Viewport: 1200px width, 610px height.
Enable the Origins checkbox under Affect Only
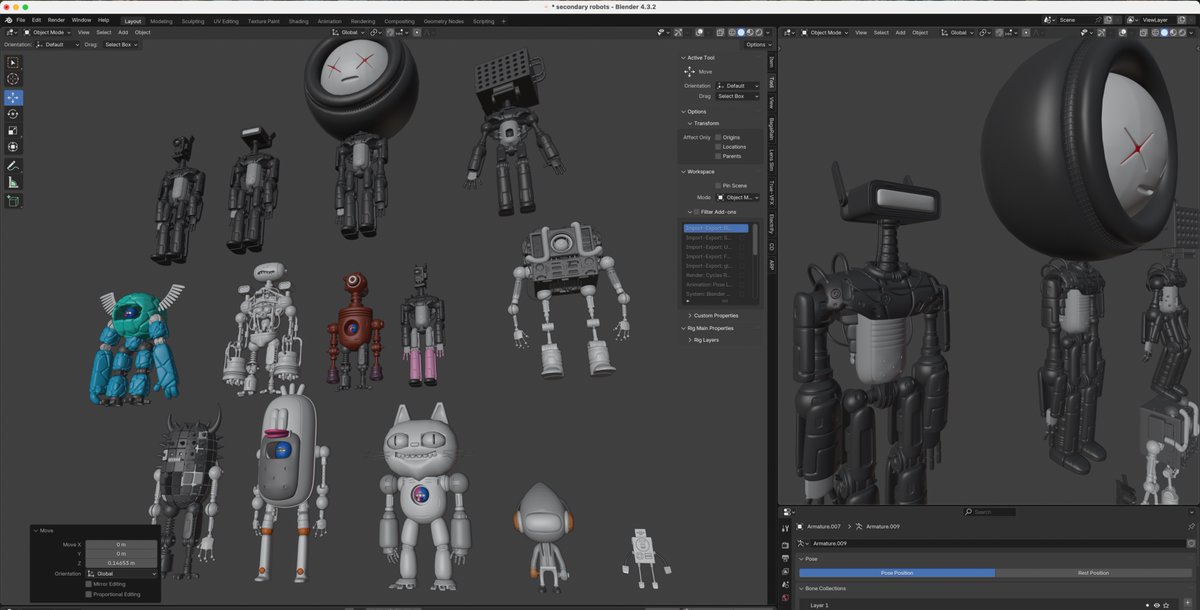point(718,137)
